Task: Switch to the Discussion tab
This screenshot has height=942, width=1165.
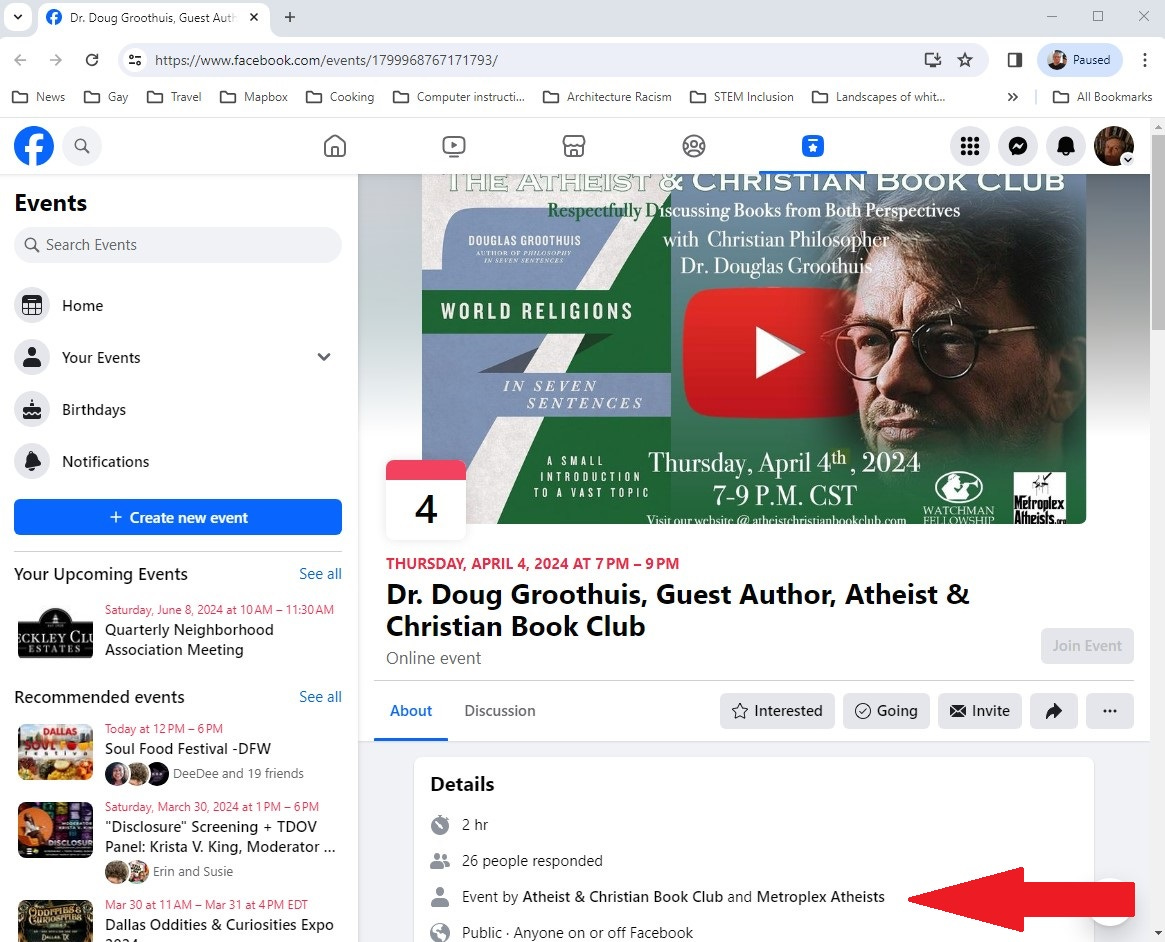Action: tap(499, 711)
